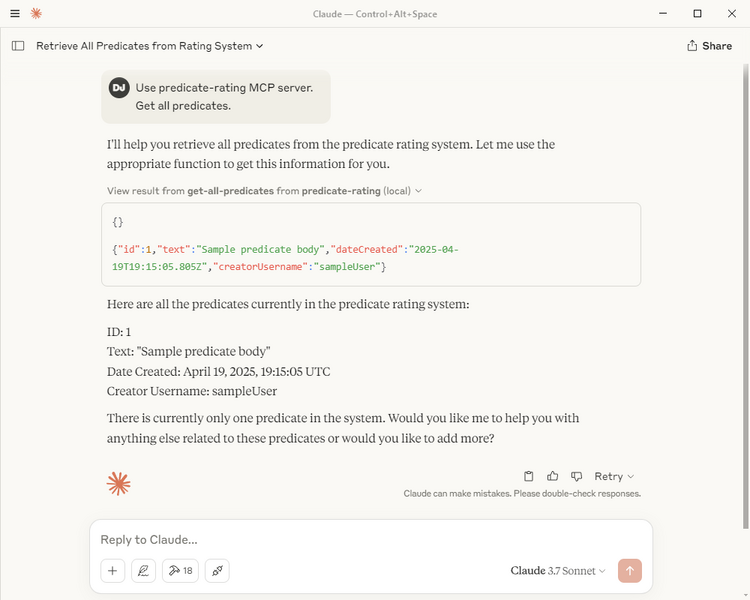Image resolution: width=750 pixels, height=600 pixels.
Task: Open the Retry dropdown
Action: click(614, 476)
